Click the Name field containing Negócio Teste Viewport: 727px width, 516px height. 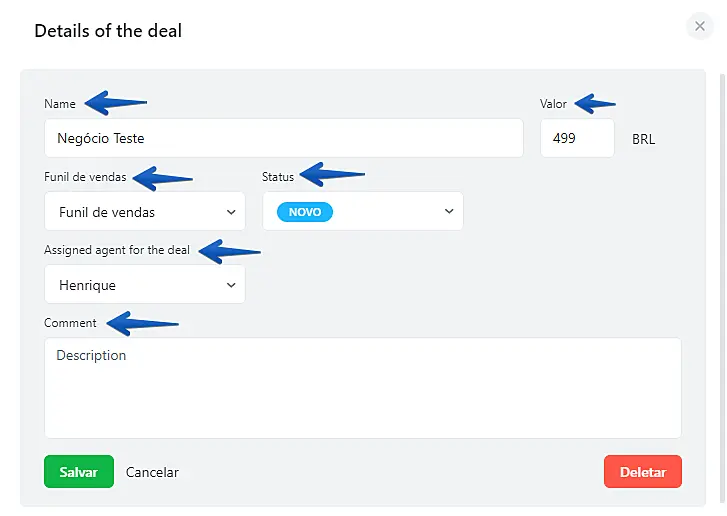pos(283,138)
